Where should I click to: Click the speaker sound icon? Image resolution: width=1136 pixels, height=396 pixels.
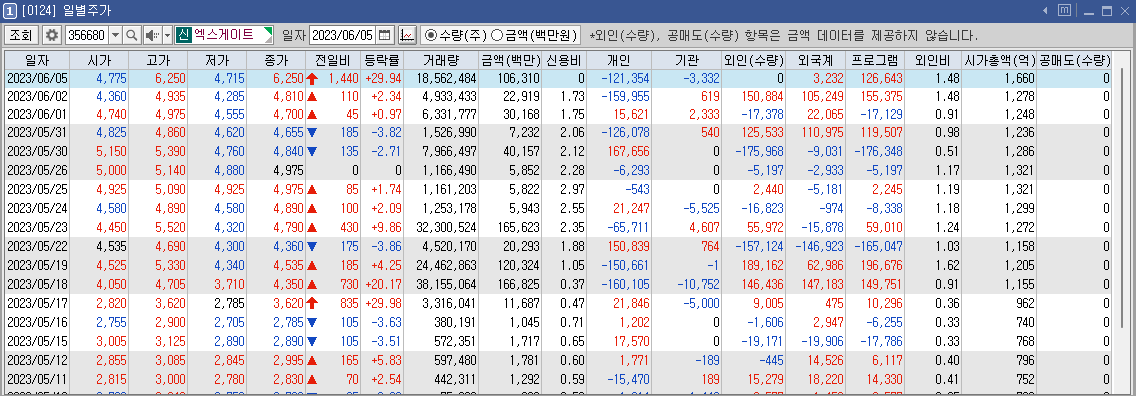tap(152, 35)
